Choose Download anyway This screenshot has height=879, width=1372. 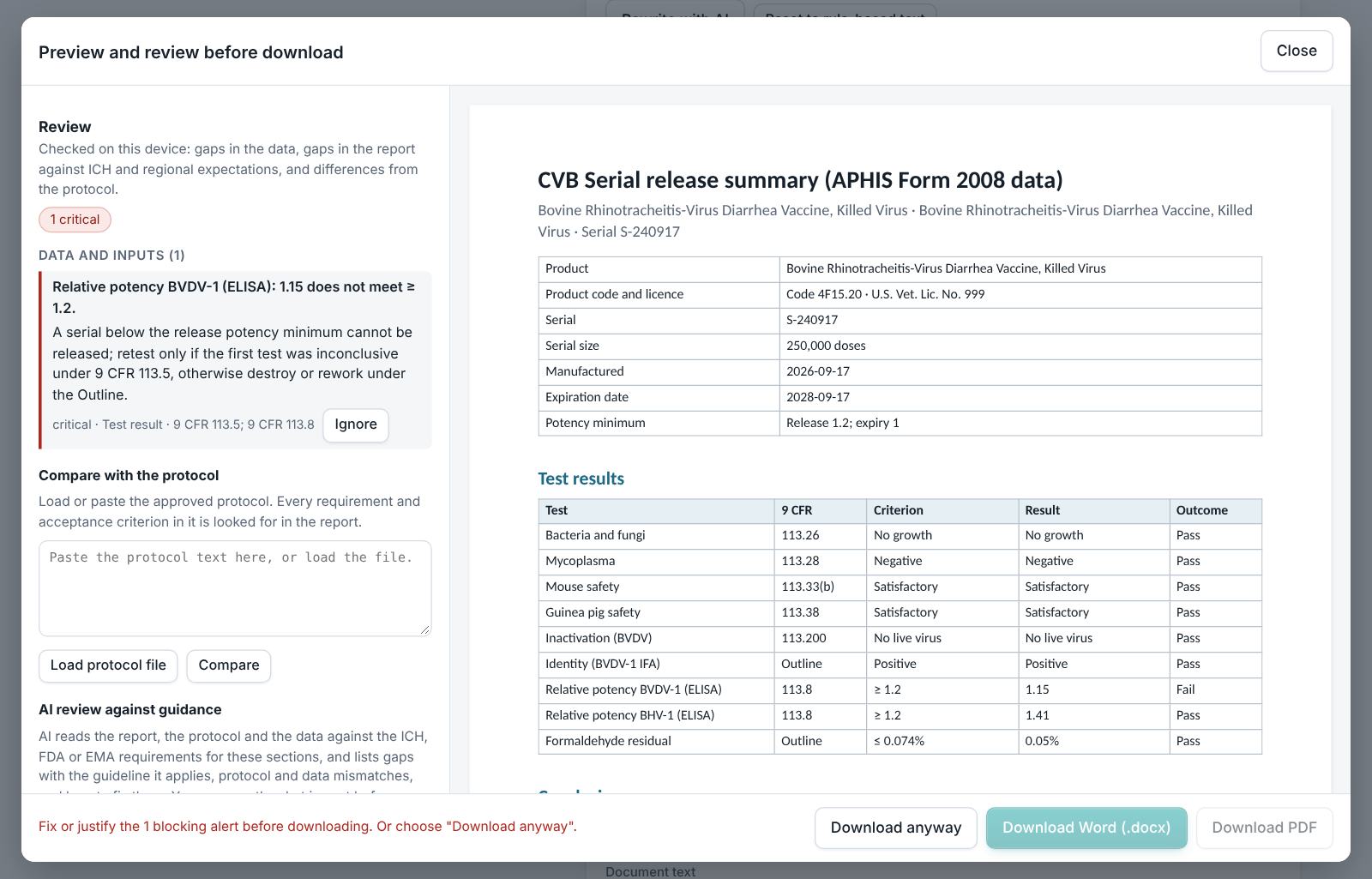(895, 828)
